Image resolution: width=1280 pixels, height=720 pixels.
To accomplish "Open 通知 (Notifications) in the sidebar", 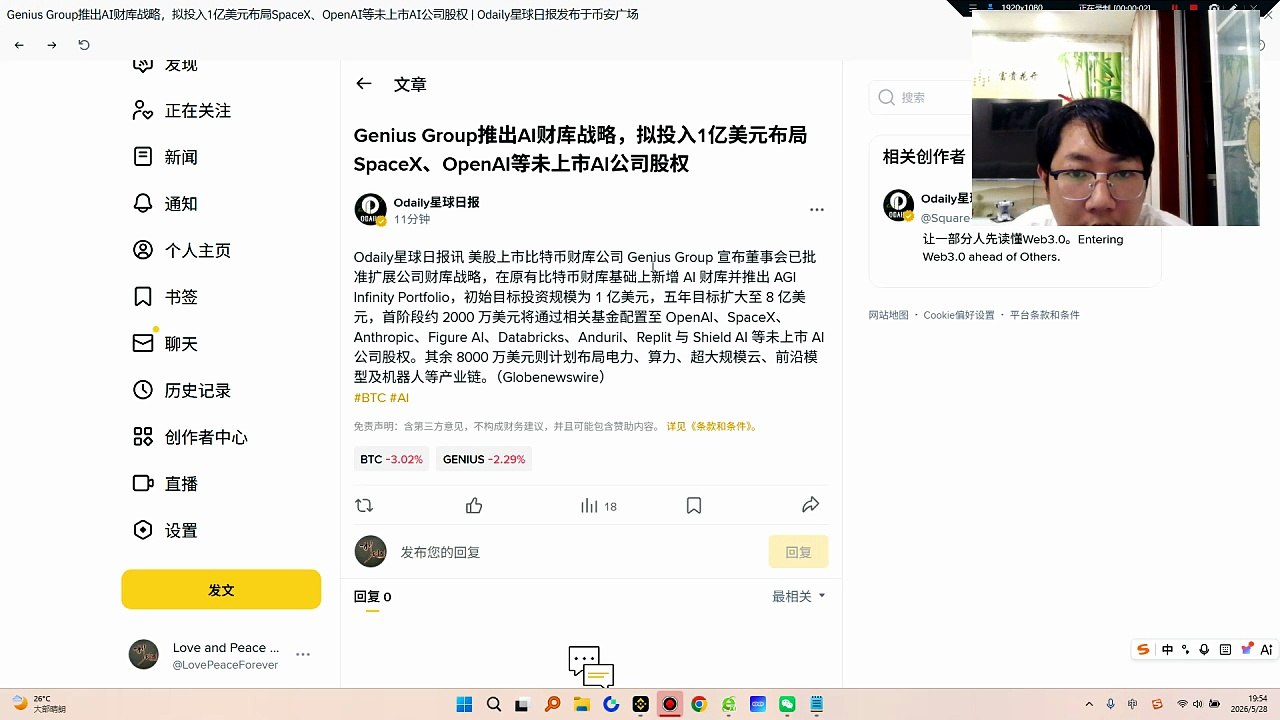I will click(181, 204).
